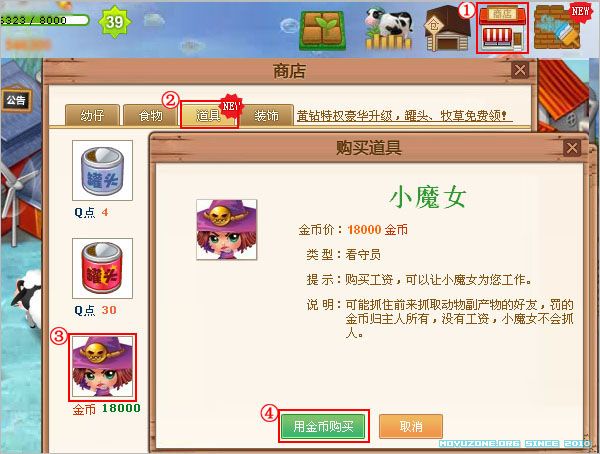Viewport: 600px width, 454px height.
Task: Click the 用金币购买 button
Action: pyautogui.click(x=323, y=426)
